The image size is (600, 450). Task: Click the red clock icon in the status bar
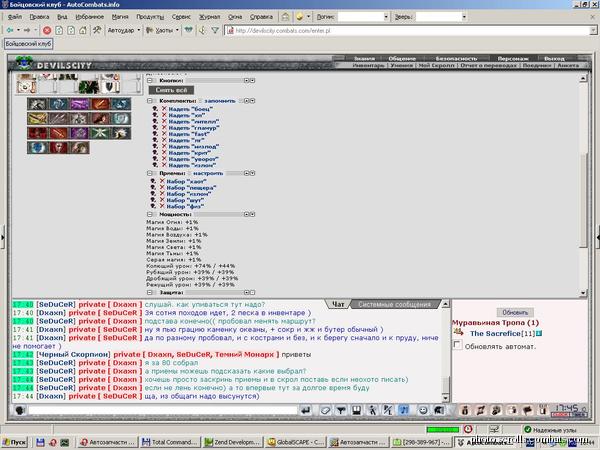468,429
